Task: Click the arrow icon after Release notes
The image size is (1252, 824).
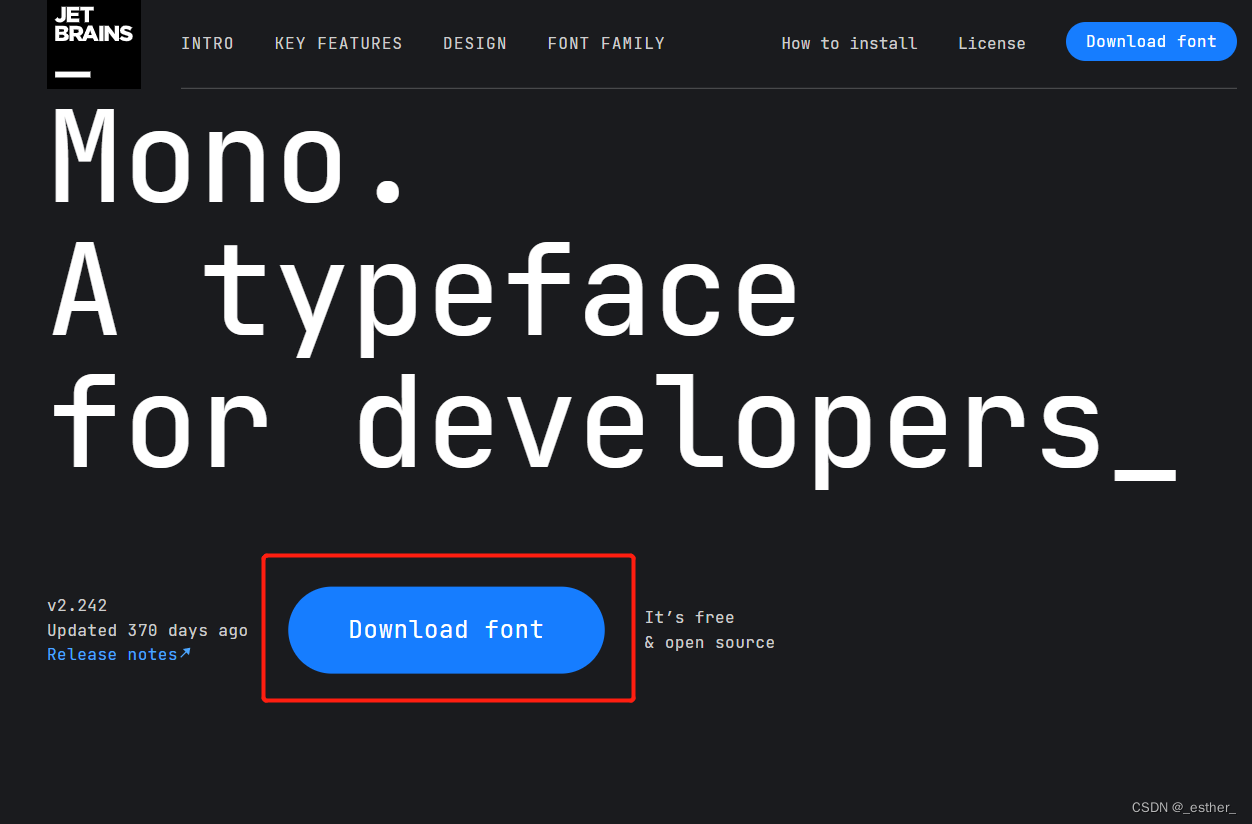Action: [x=185, y=653]
